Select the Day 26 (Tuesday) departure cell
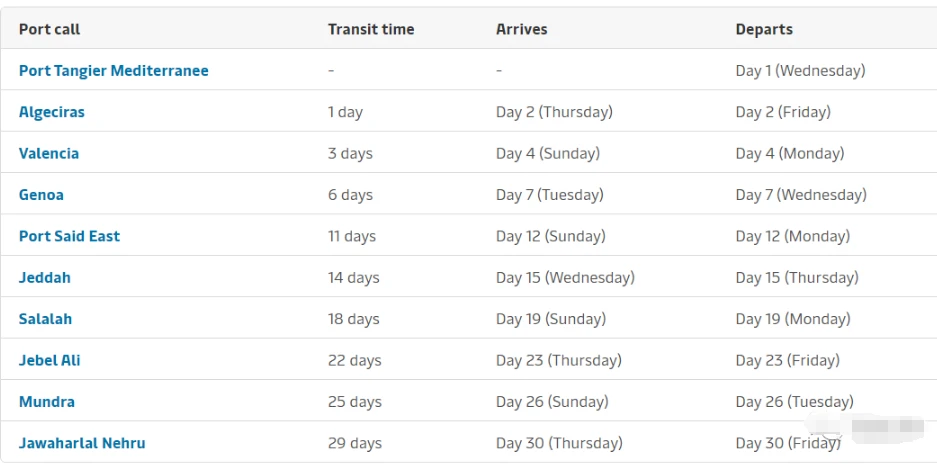The height and width of the screenshot is (470, 937). (795, 402)
